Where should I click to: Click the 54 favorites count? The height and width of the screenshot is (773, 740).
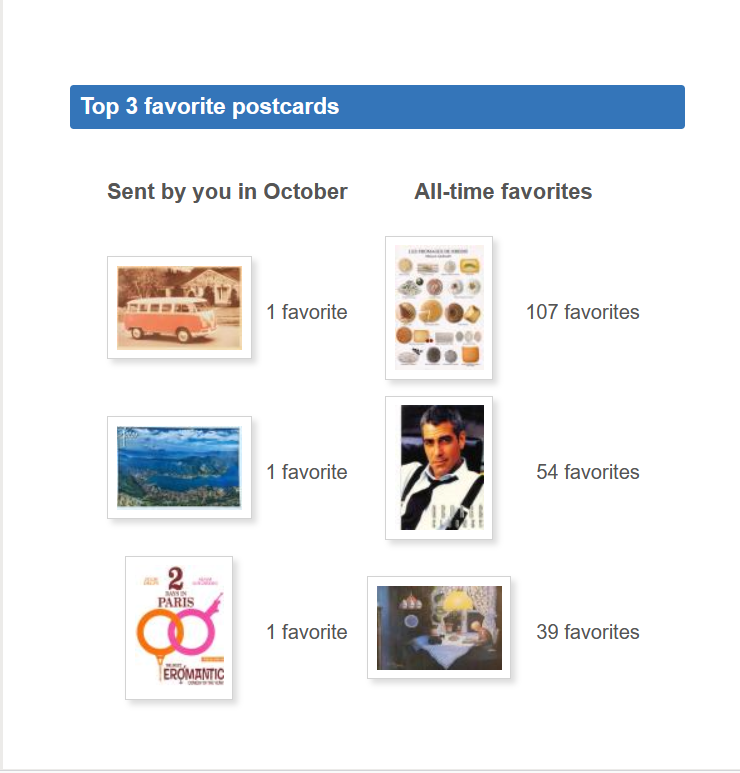[x=587, y=472]
